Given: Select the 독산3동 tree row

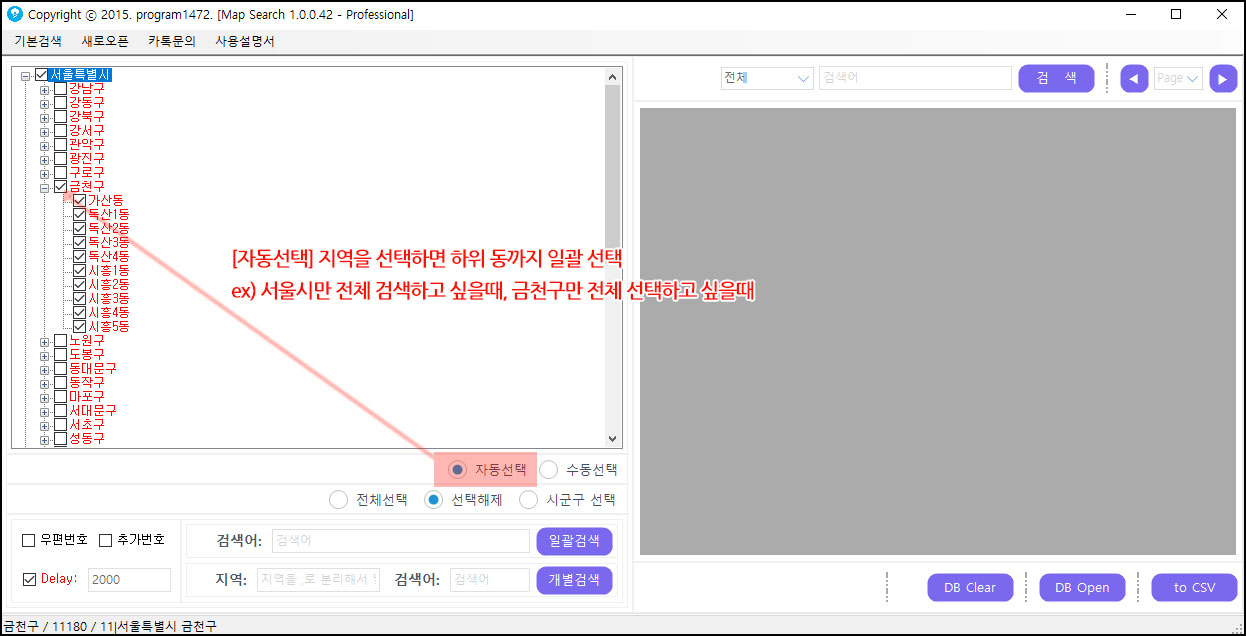Looking at the screenshot, I should click(108, 243).
